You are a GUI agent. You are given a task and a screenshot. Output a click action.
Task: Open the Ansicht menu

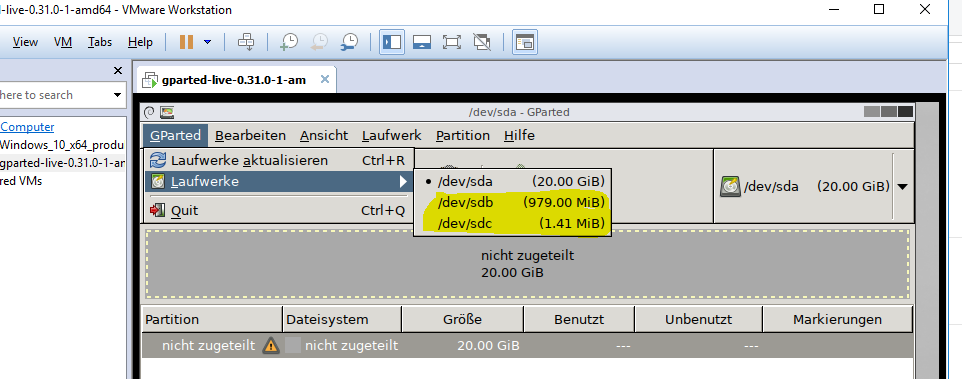[x=324, y=136]
